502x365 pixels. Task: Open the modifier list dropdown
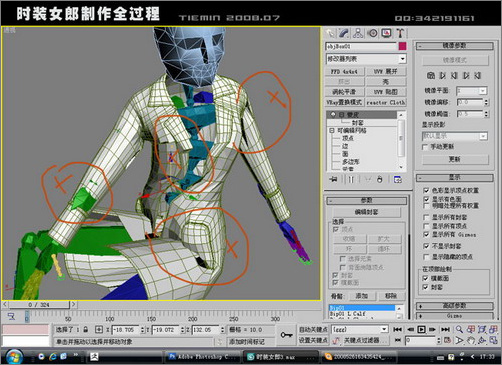click(403, 59)
